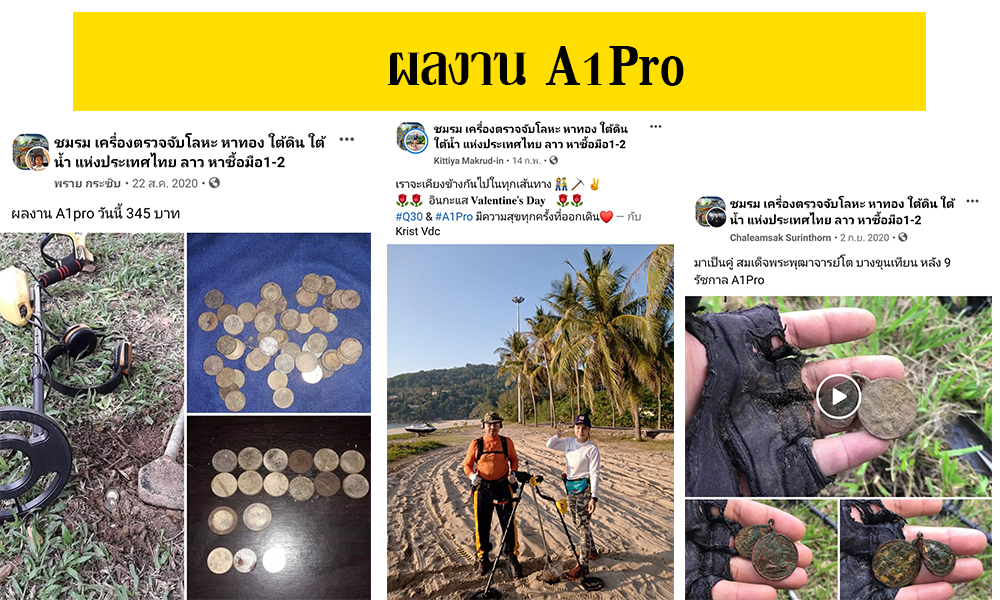Open the #A1Pro hashtag link
Screen dimensions: 1000x600
point(454,217)
